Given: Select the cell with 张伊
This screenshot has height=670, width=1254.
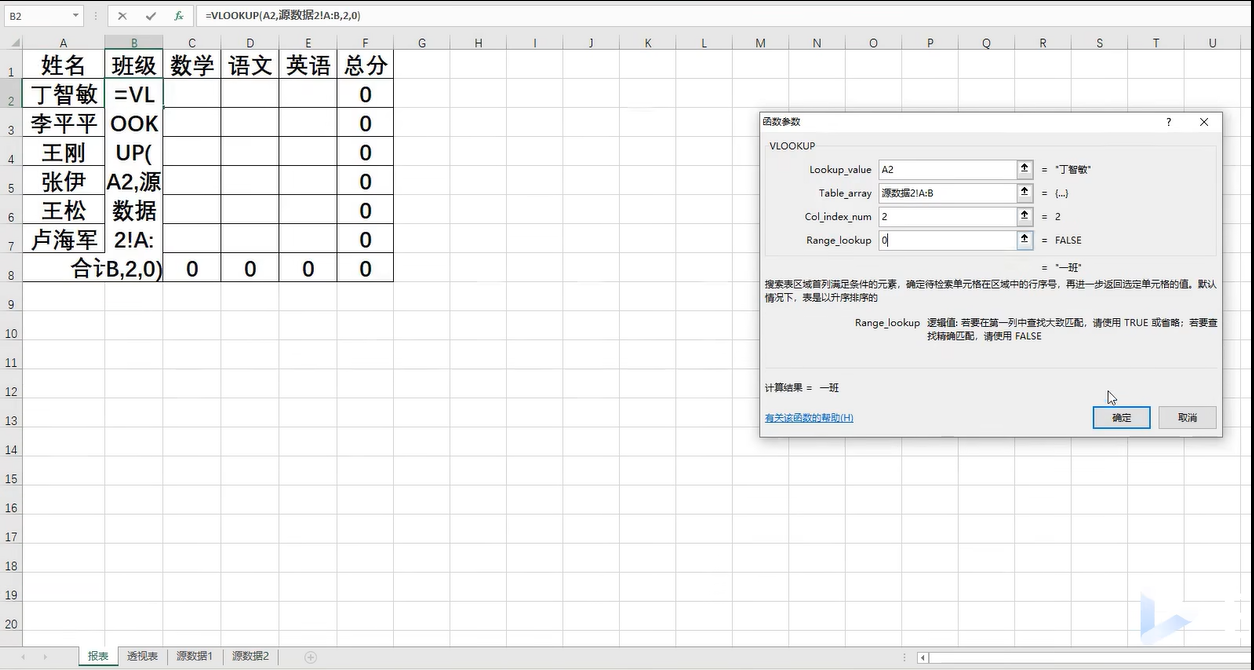Looking at the screenshot, I should point(63,182).
